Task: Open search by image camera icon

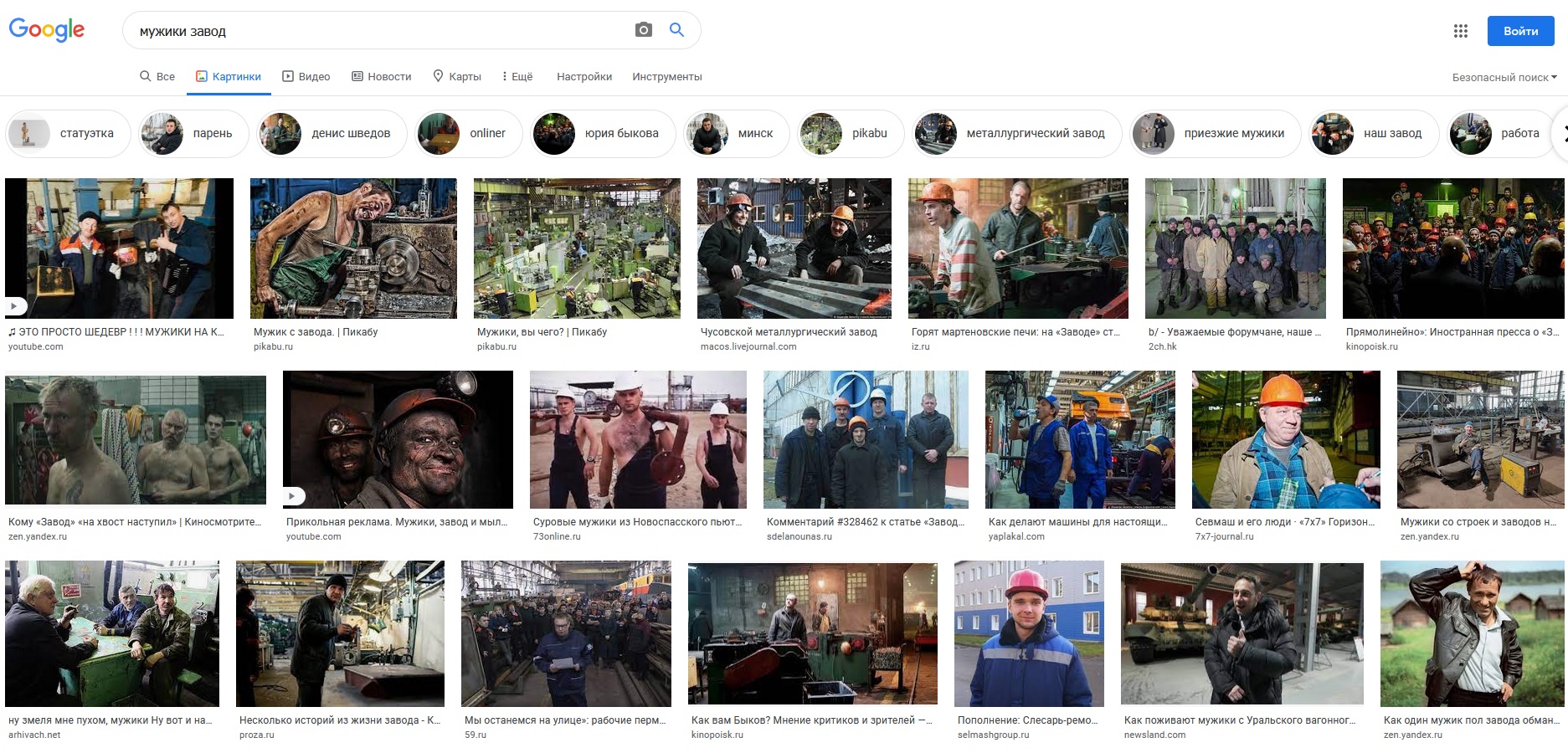Action: [644, 30]
